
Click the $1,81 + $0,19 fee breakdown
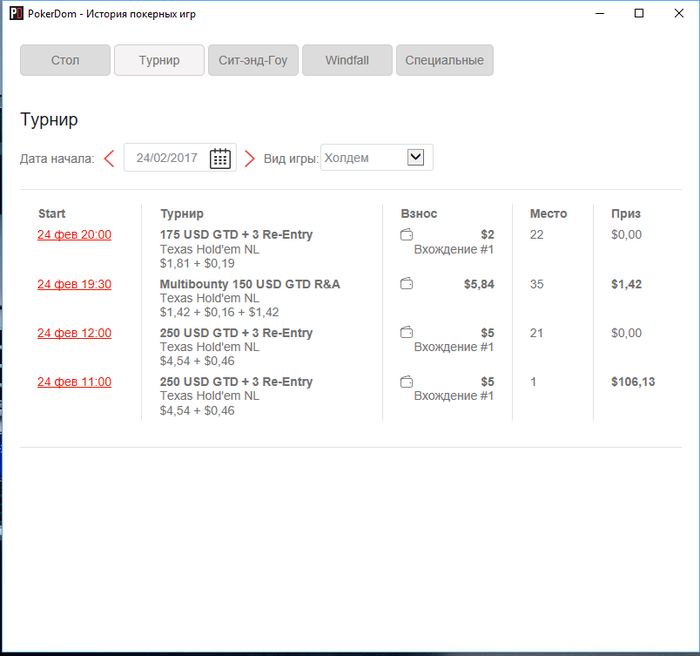point(197,263)
